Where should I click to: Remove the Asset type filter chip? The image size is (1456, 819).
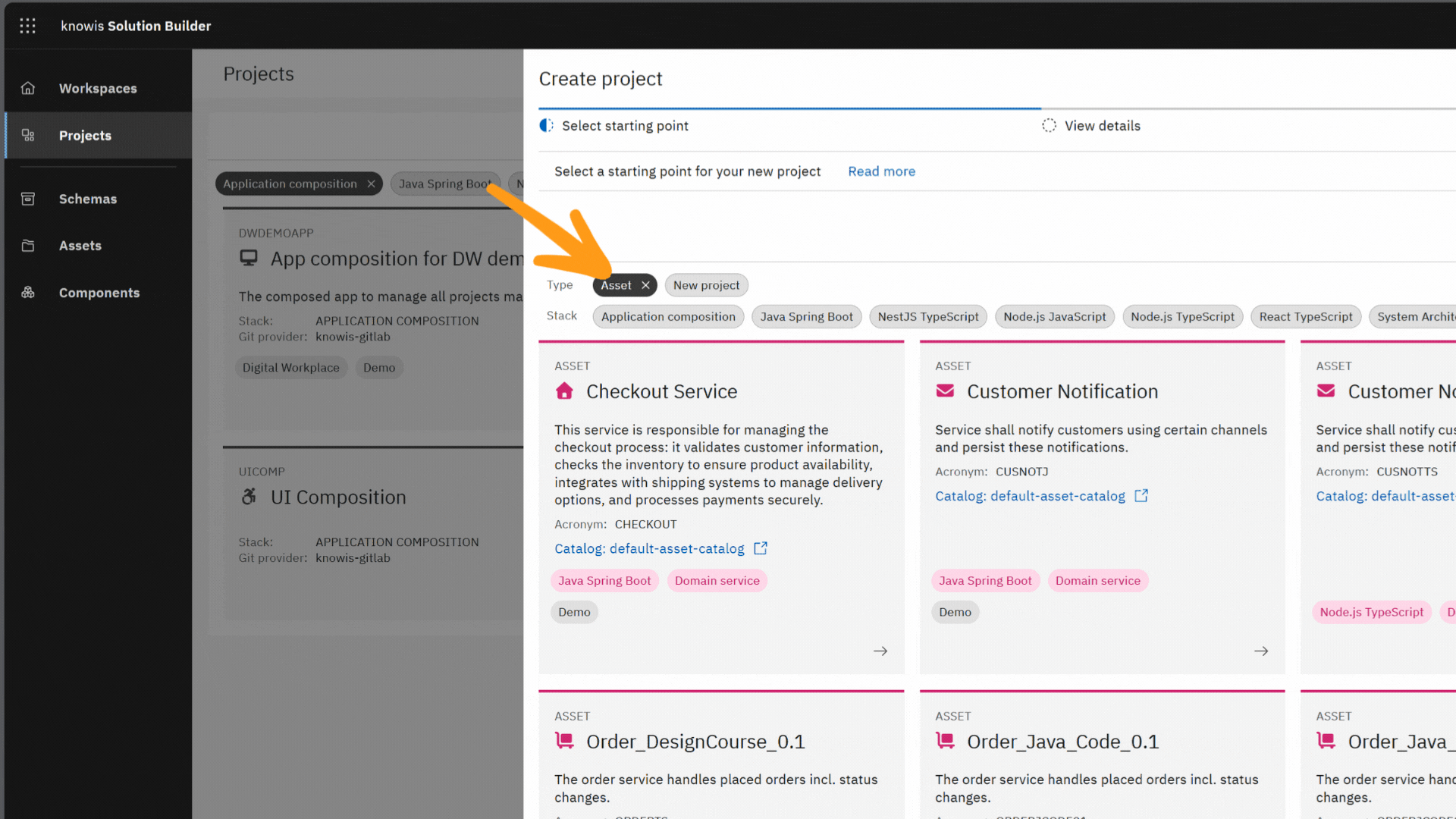pyautogui.click(x=645, y=285)
